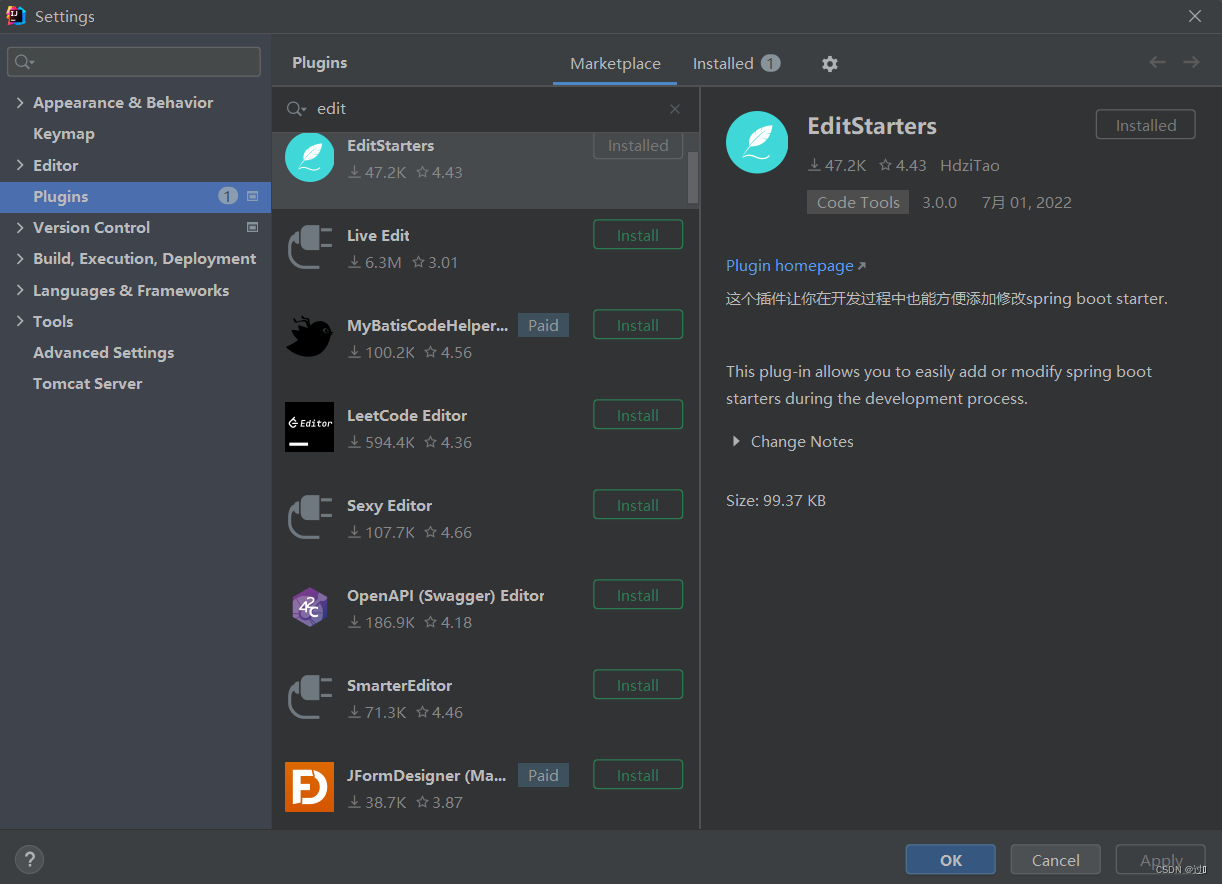Open Tomcat Server settings

[x=88, y=383]
